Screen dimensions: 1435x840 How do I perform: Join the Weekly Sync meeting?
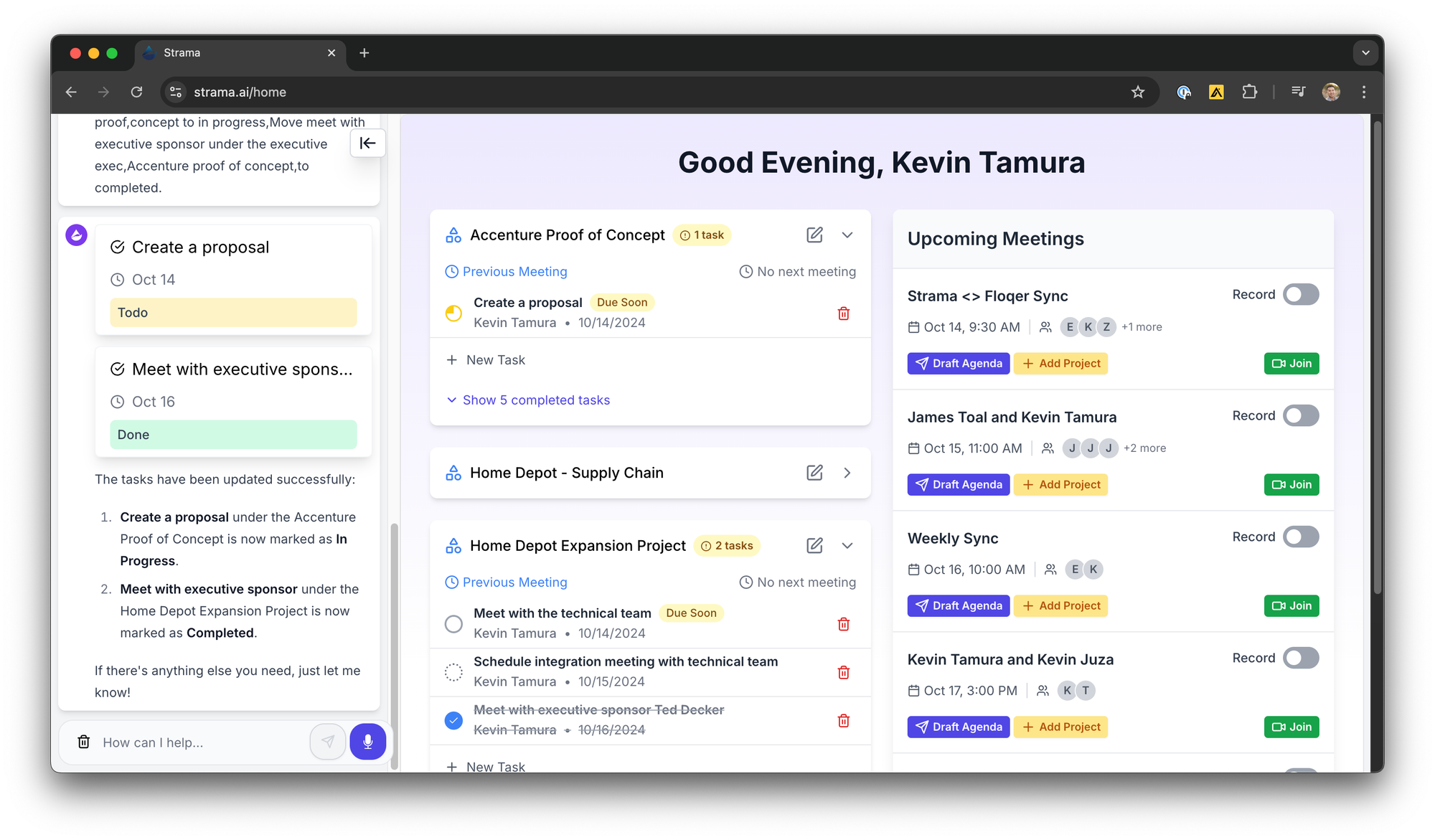1291,606
